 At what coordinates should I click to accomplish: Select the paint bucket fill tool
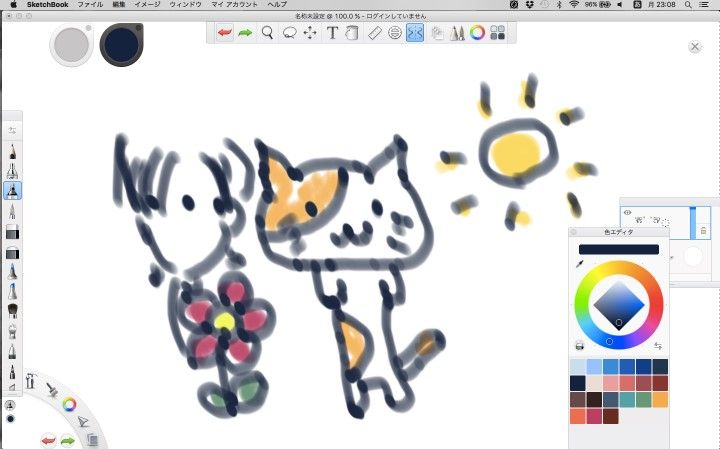[x=352, y=33]
